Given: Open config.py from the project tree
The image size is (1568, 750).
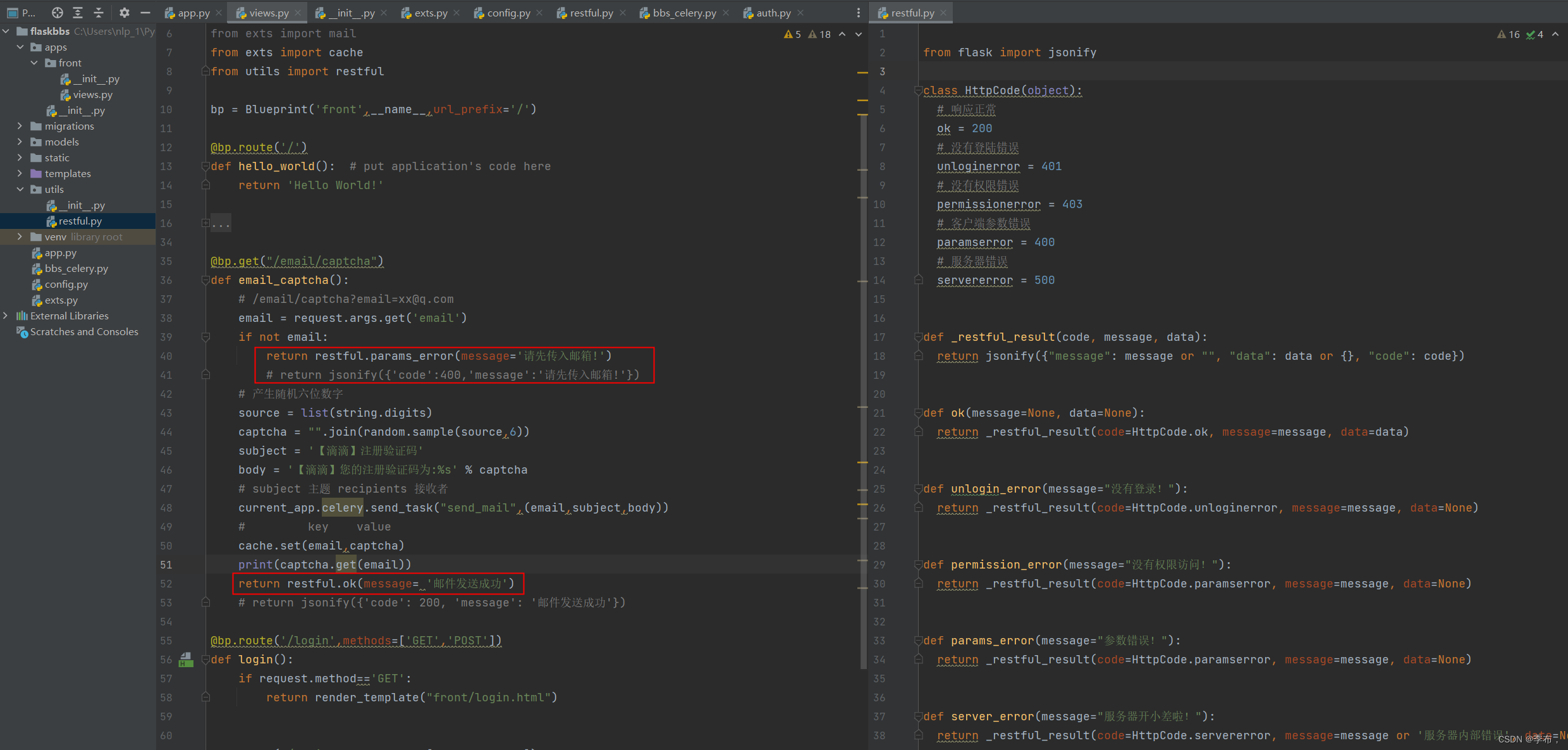Looking at the screenshot, I should [x=66, y=285].
